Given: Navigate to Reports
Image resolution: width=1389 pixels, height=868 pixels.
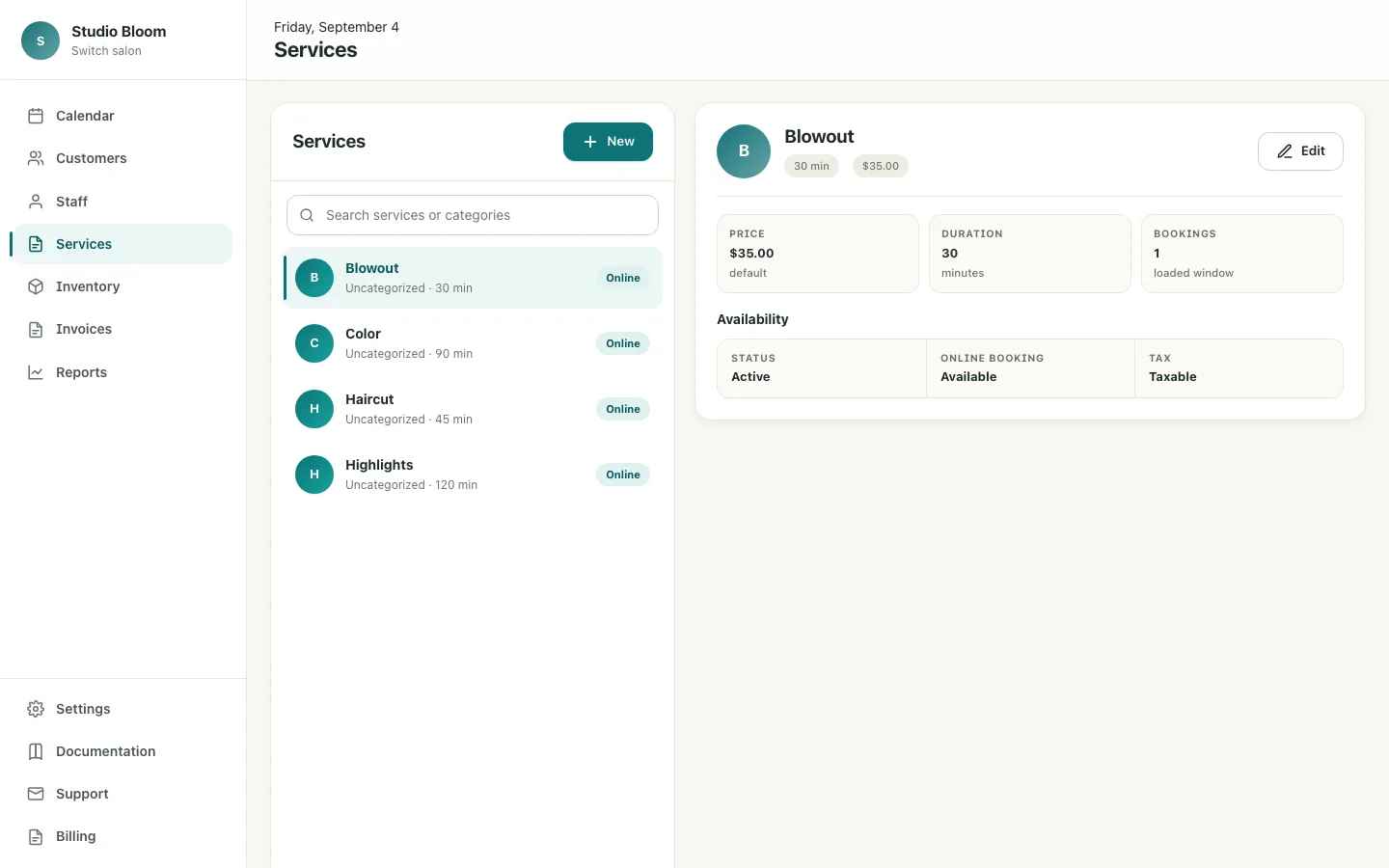Looking at the screenshot, I should point(123,372).
